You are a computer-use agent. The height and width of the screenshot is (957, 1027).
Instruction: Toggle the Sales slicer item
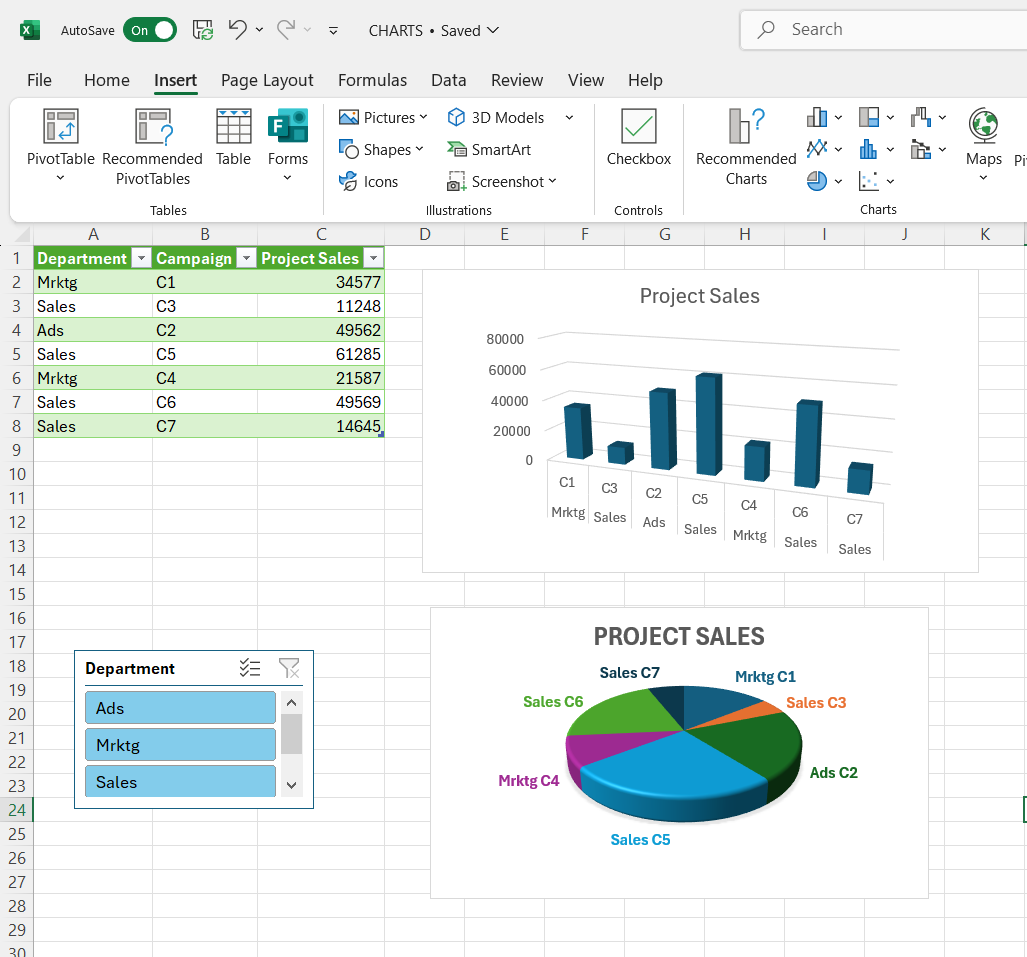click(x=180, y=781)
